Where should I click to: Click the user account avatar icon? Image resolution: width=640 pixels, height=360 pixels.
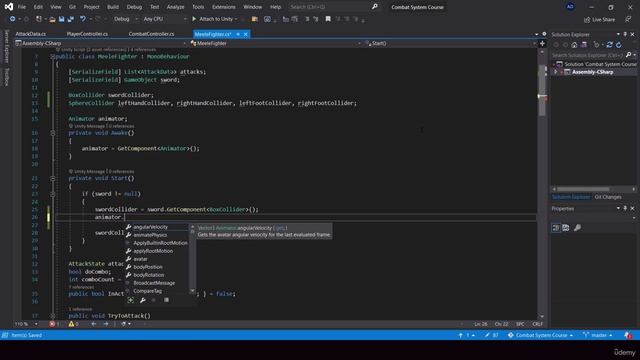click(570, 7)
